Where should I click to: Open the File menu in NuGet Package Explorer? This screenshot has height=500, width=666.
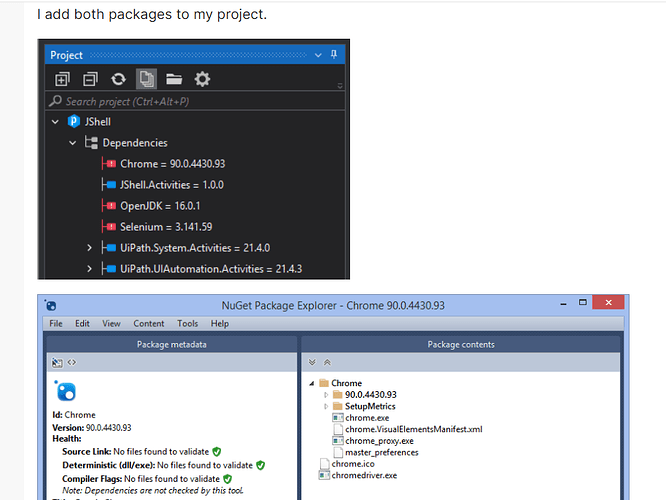point(56,324)
